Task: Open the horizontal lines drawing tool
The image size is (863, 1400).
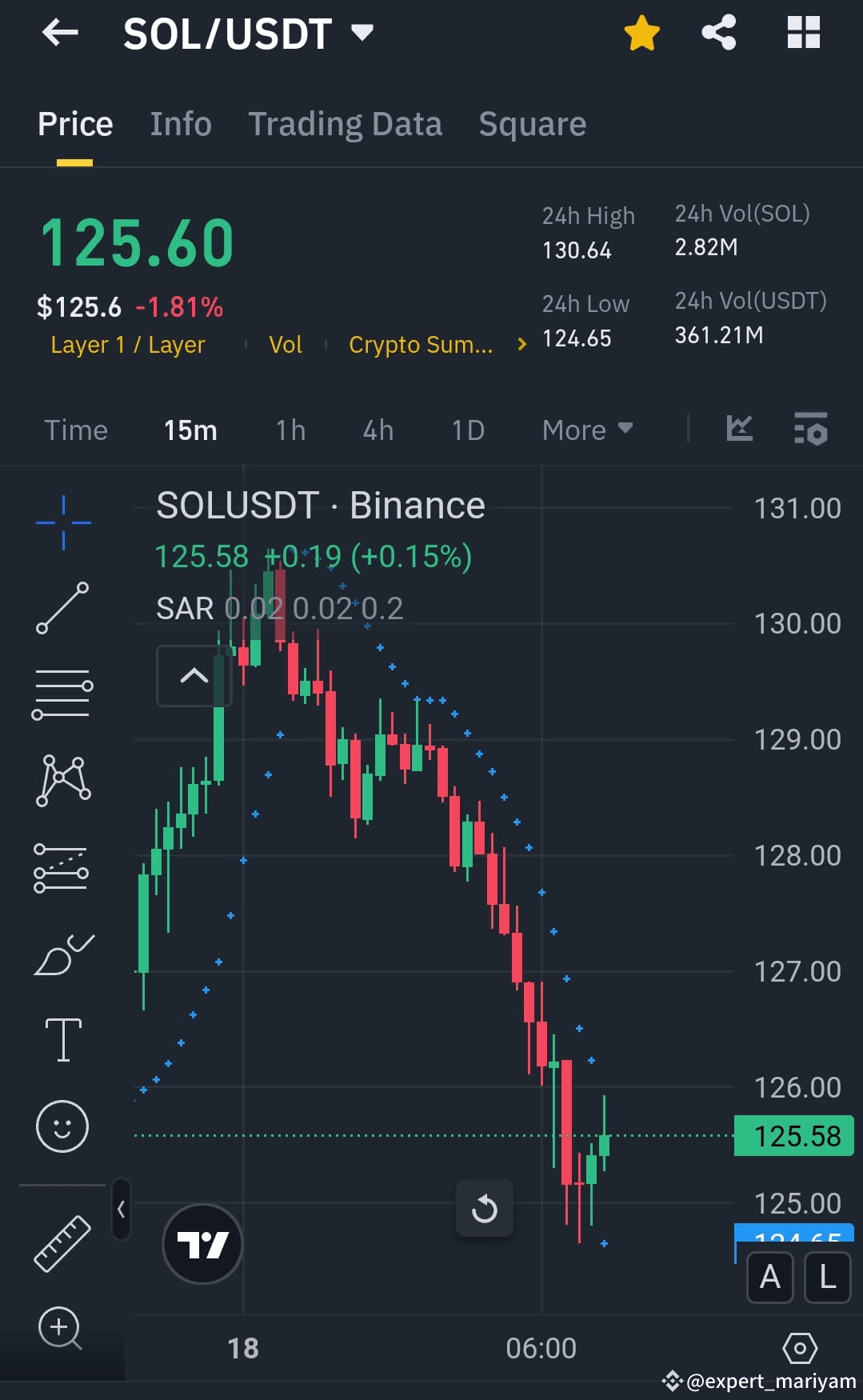Action: click(62, 692)
